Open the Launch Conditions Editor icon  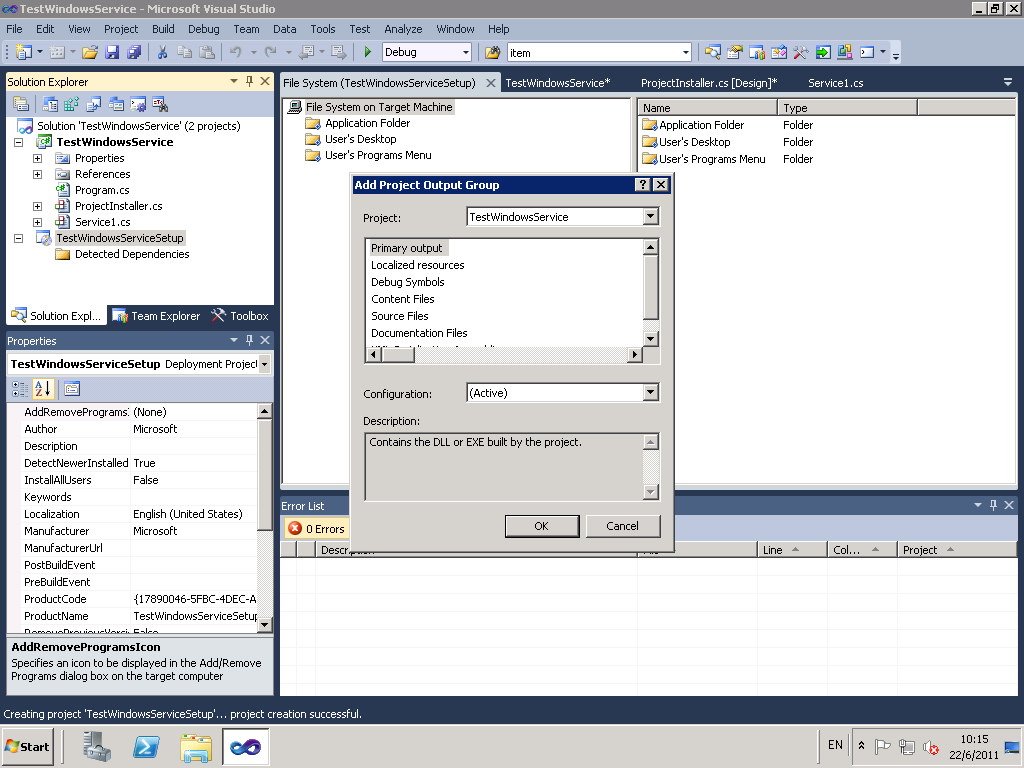coord(160,104)
